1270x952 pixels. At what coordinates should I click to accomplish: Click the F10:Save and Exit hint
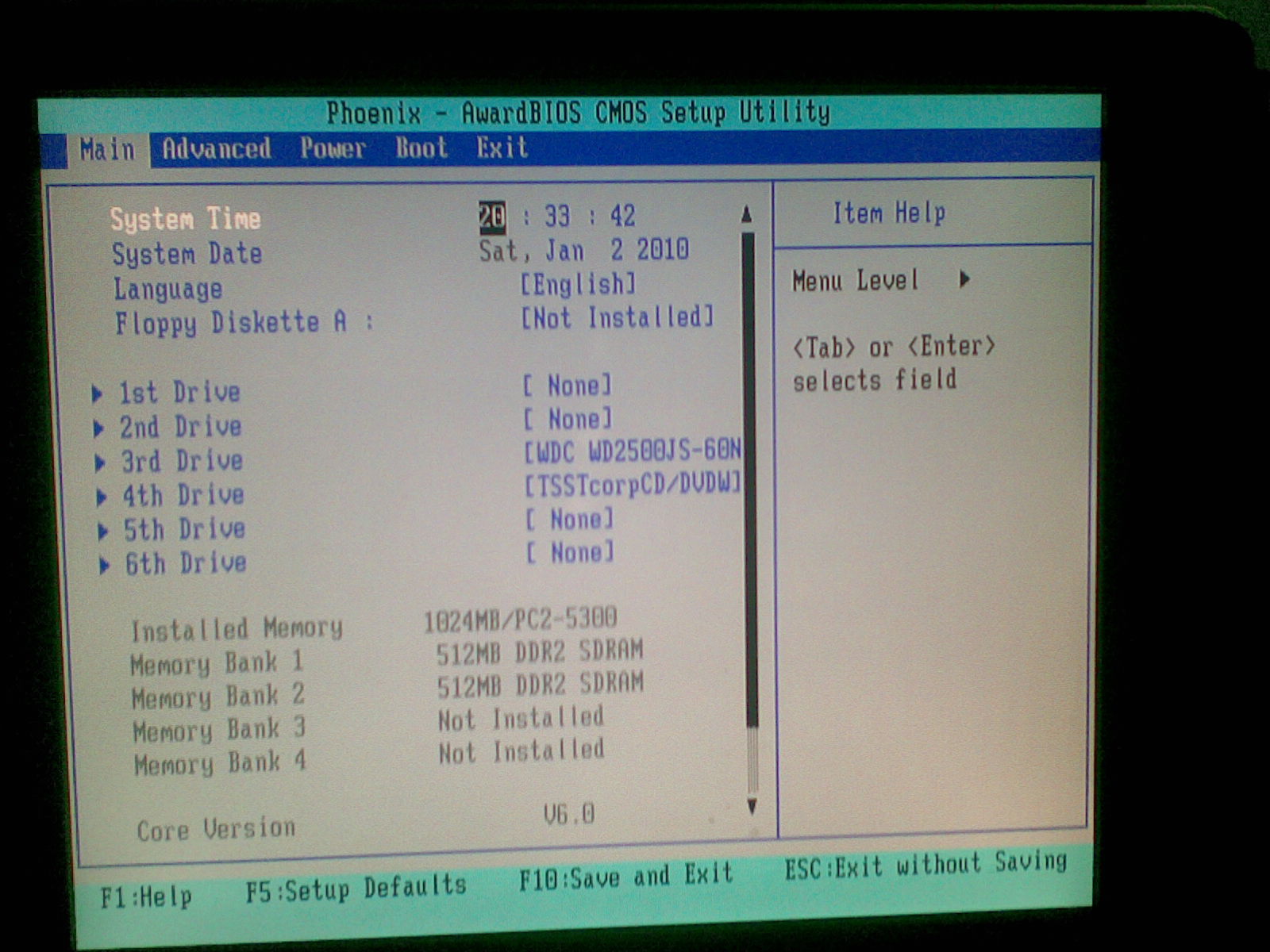click(x=626, y=877)
